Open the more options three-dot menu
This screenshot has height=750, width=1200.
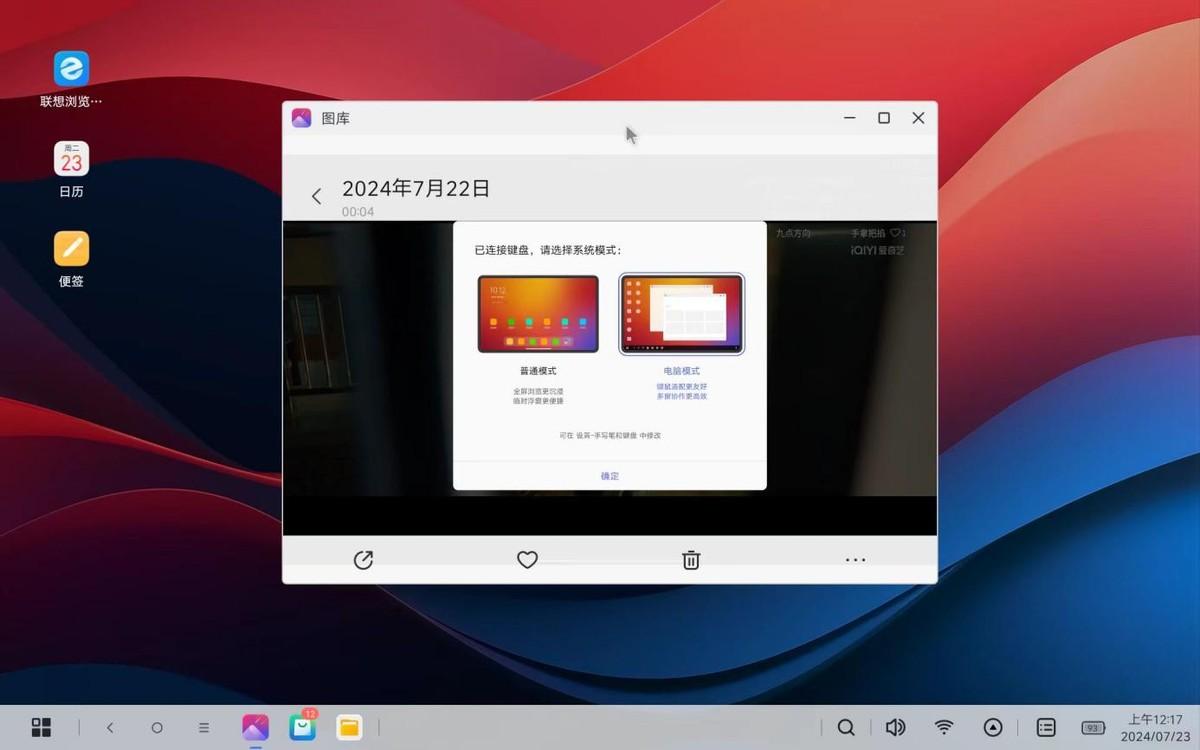[x=855, y=560]
